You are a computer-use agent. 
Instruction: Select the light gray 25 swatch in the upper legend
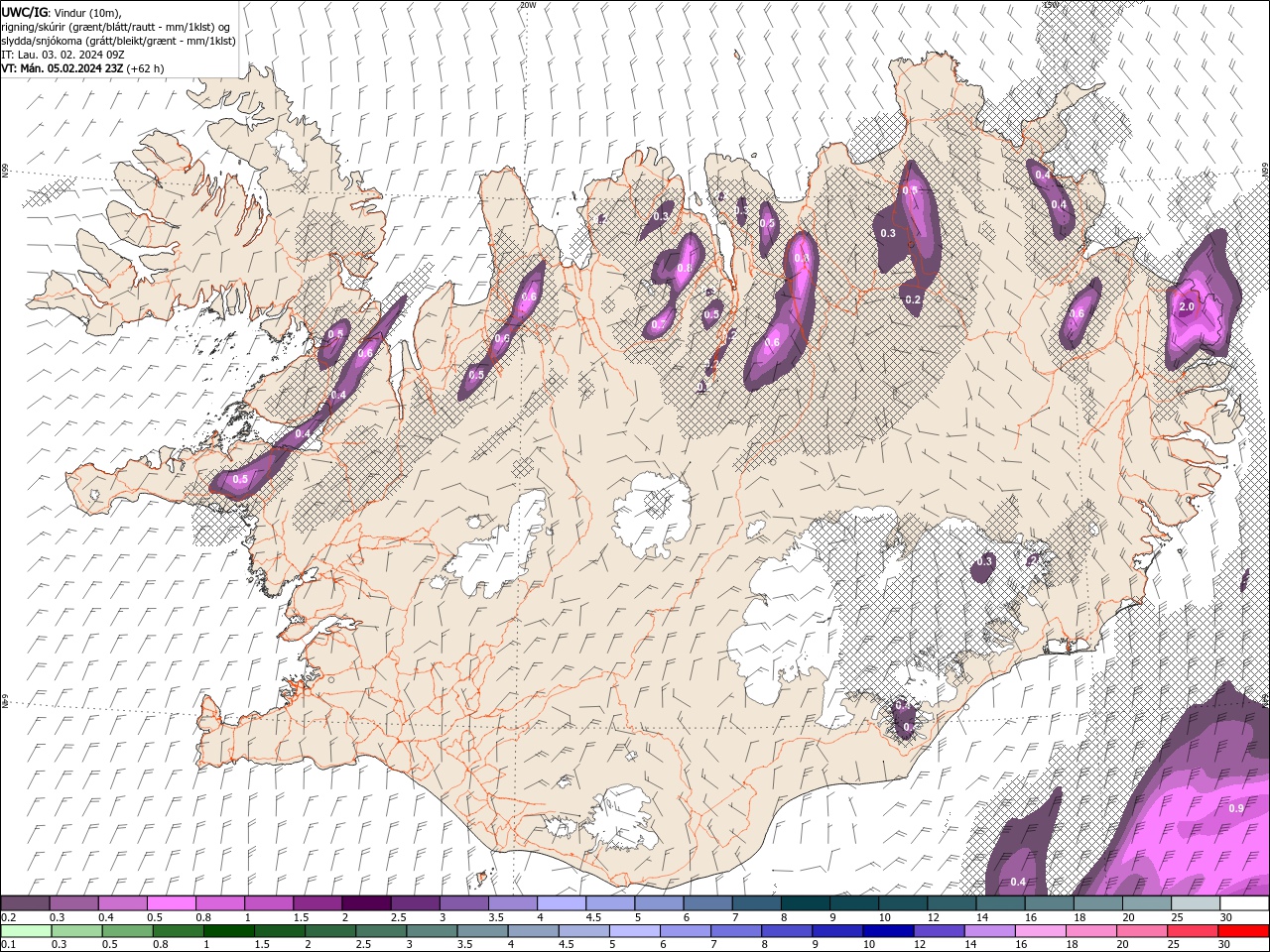pos(1197,903)
